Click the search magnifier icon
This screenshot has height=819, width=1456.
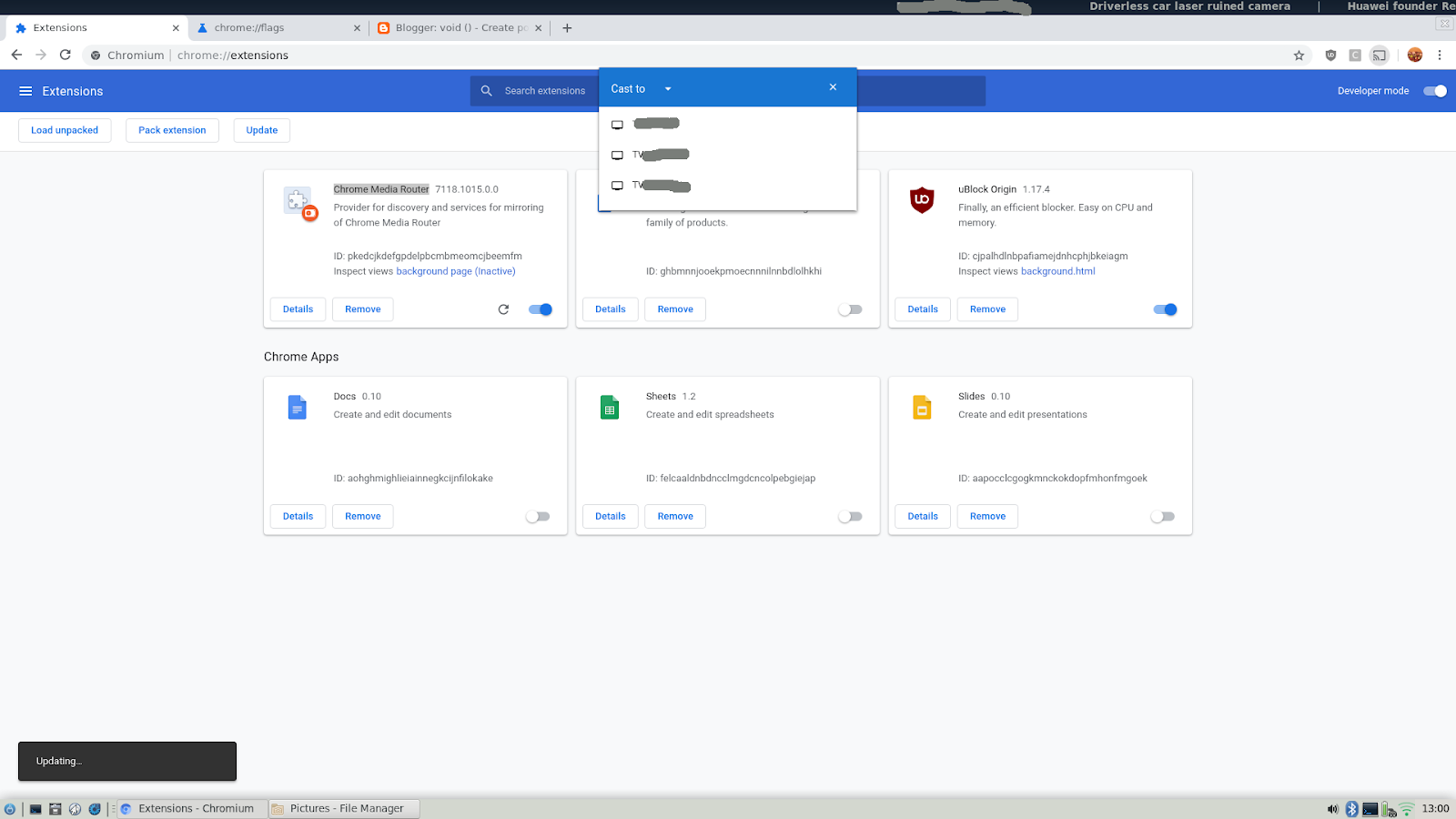487,91
